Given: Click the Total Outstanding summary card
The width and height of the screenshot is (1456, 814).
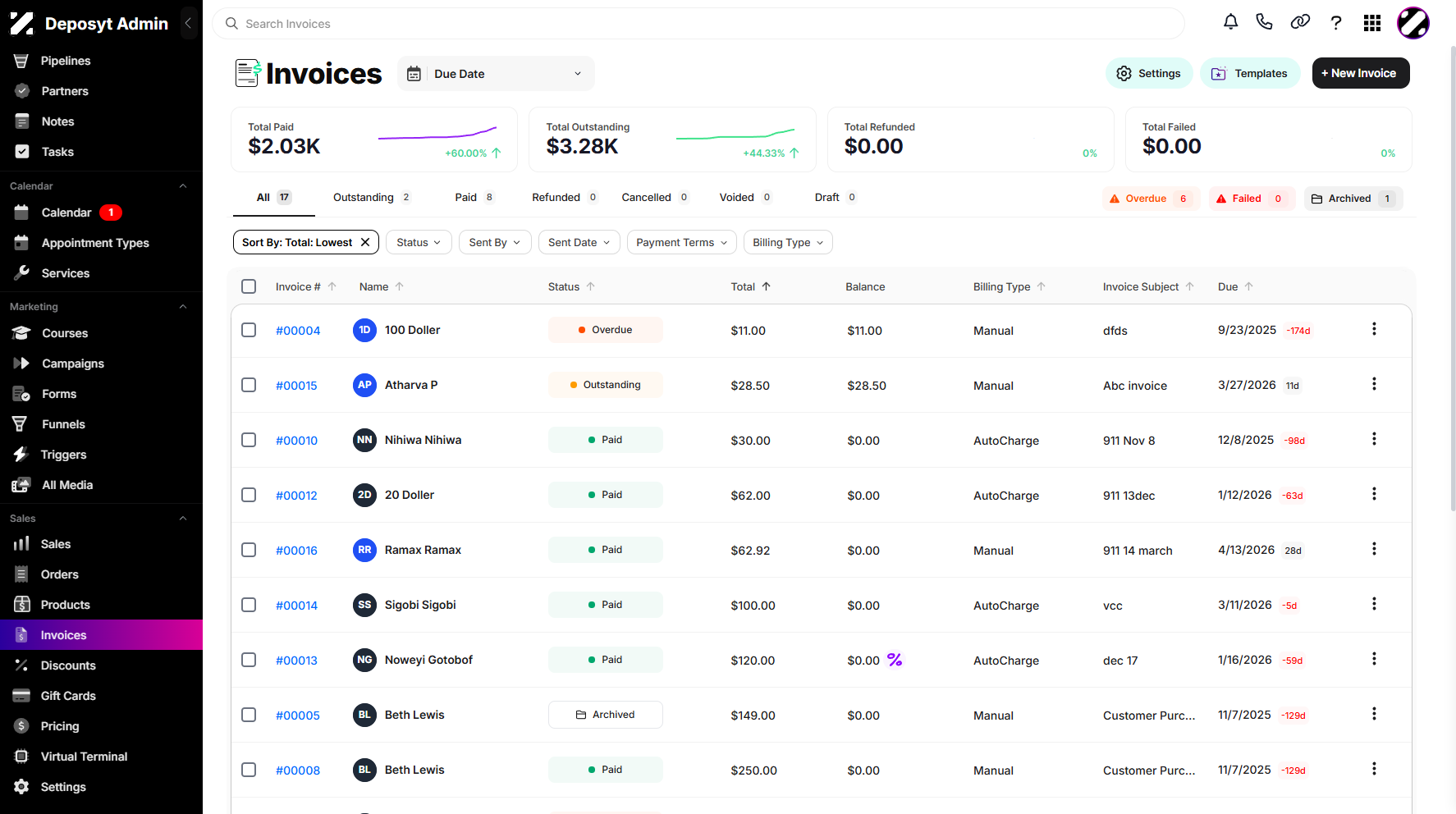Looking at the screenshot, I should coord(672,139).
